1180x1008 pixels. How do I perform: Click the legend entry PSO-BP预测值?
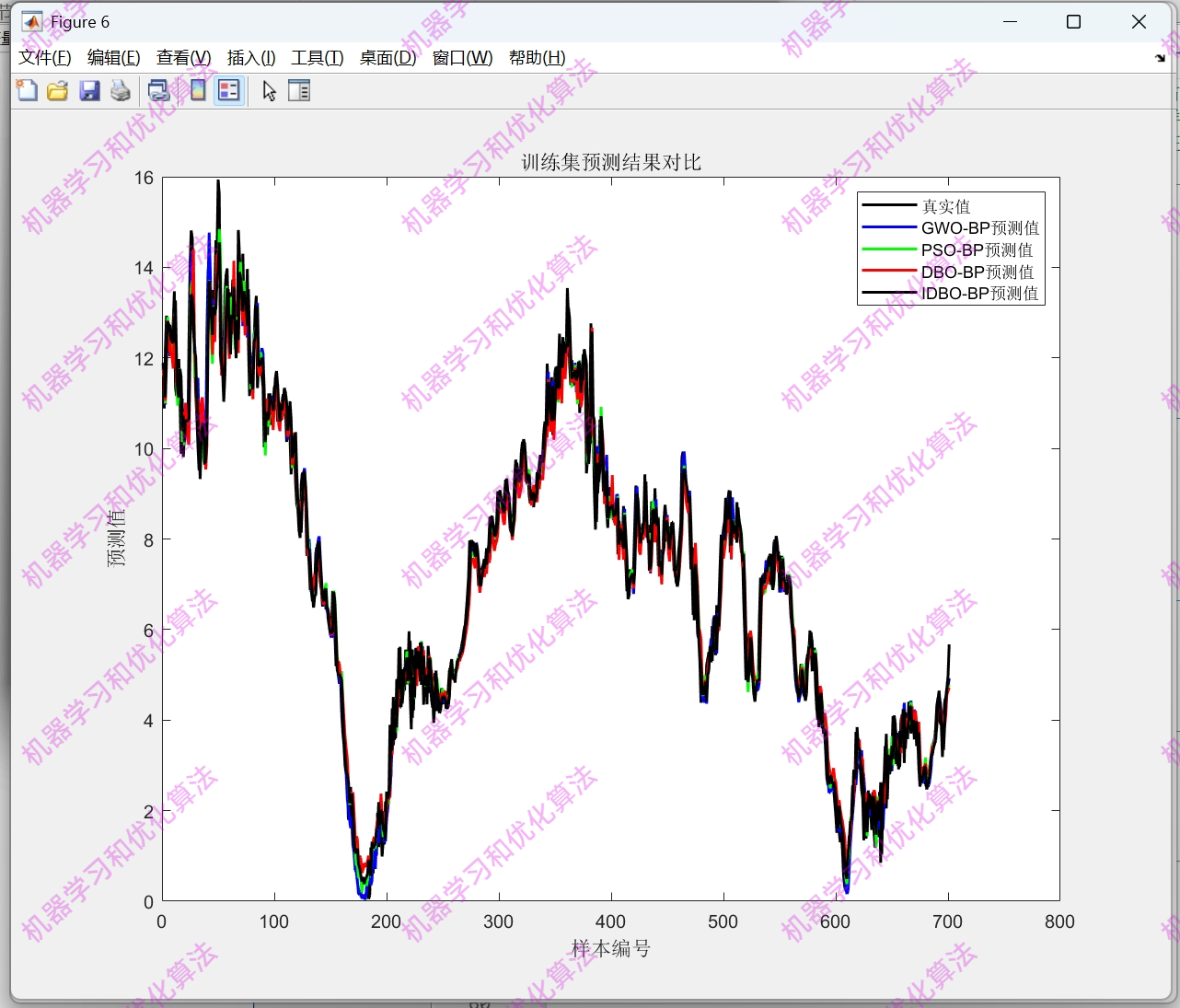tap(978, 250)
